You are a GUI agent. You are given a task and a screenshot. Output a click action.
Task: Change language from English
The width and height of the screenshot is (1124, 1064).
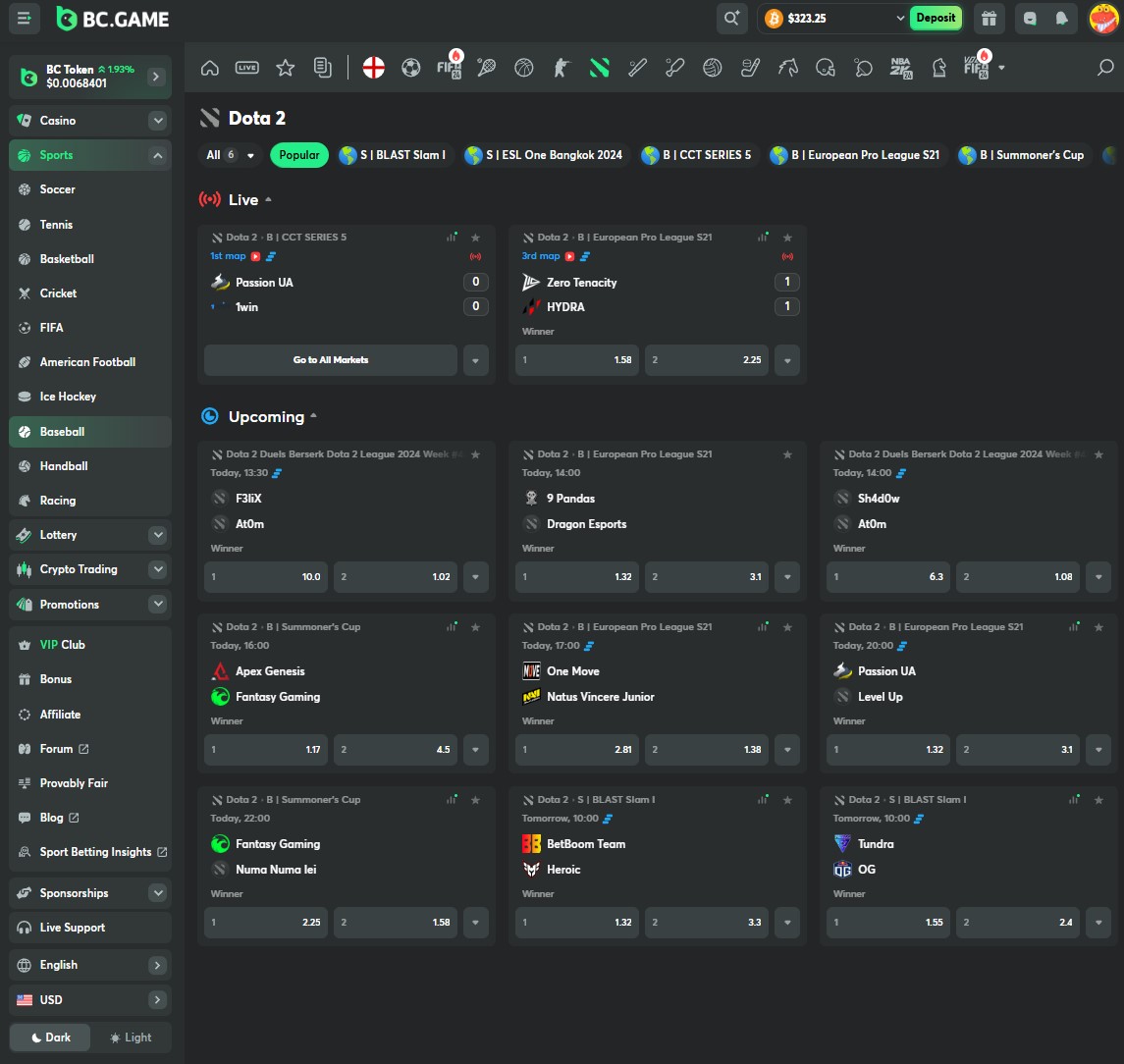(90, 965)
